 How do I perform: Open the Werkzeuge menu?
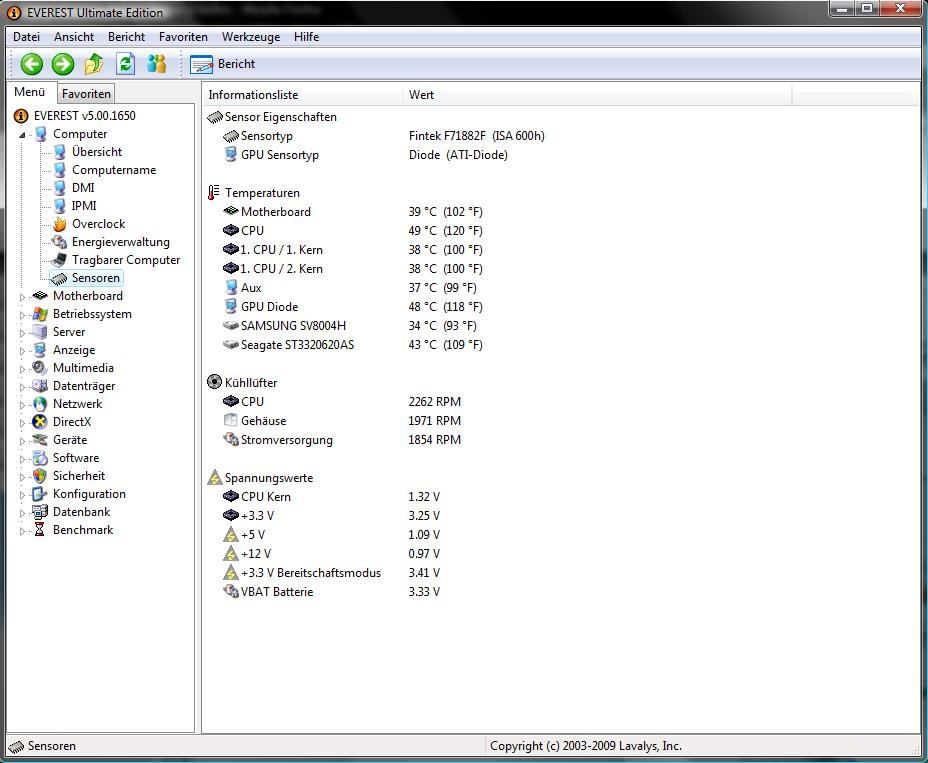(251, 37)
